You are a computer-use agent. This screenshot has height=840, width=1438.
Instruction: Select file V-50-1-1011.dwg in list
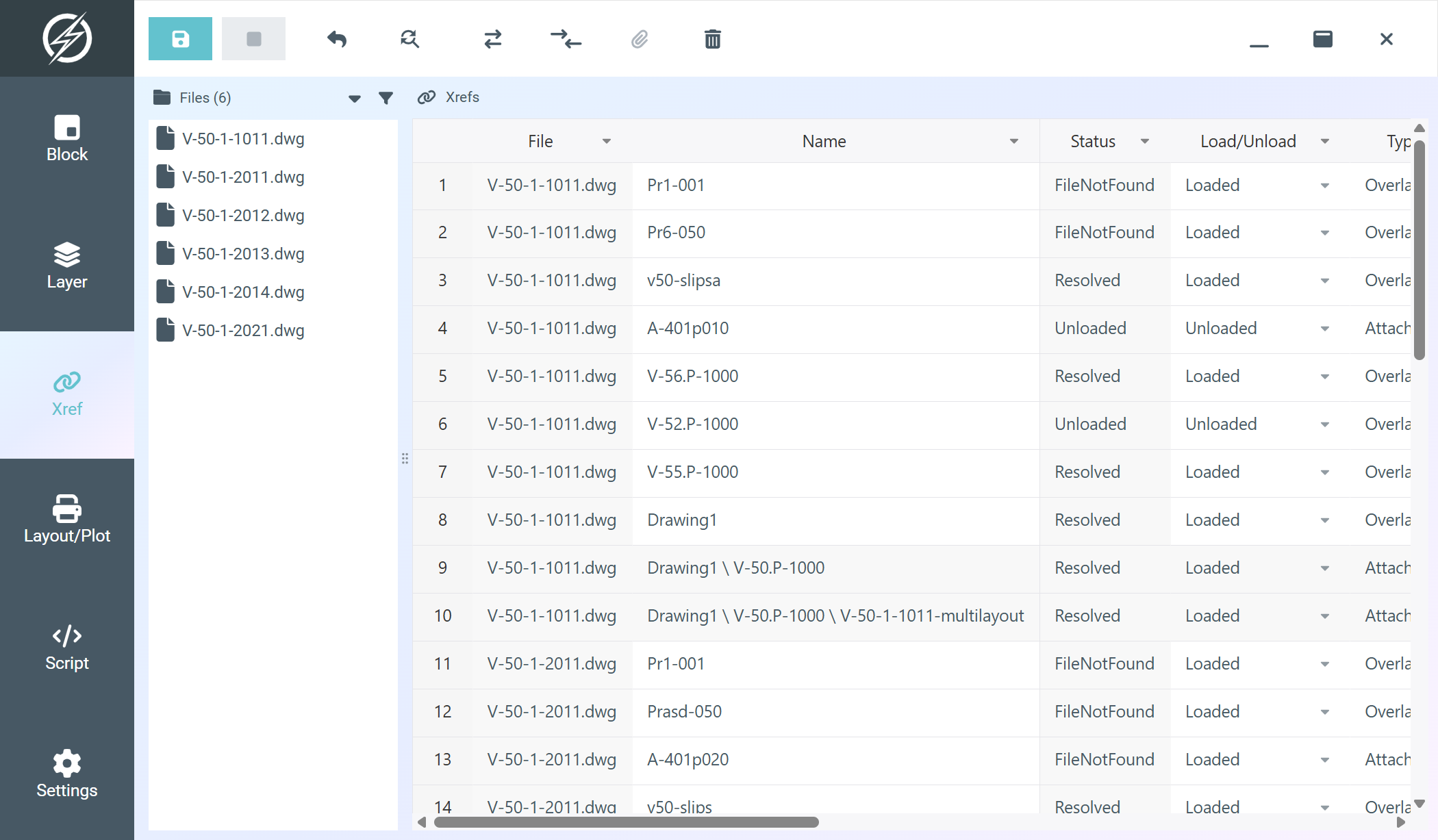tap(273, 139)
